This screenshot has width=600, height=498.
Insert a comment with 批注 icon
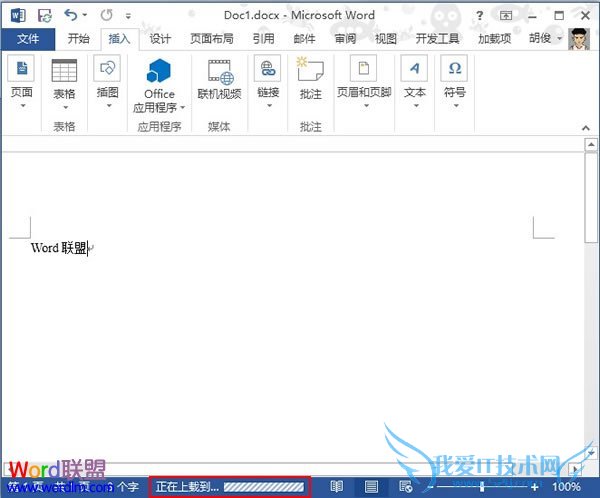[310, 71]
